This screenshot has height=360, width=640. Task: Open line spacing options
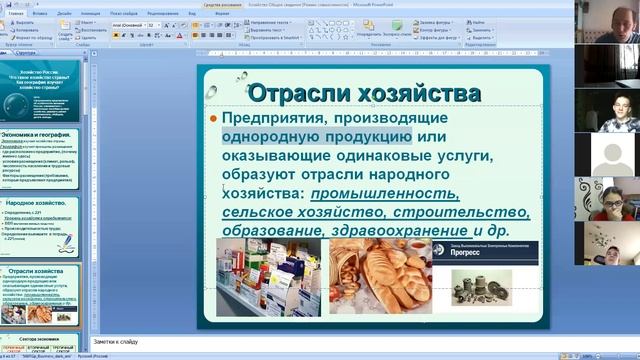237,25
